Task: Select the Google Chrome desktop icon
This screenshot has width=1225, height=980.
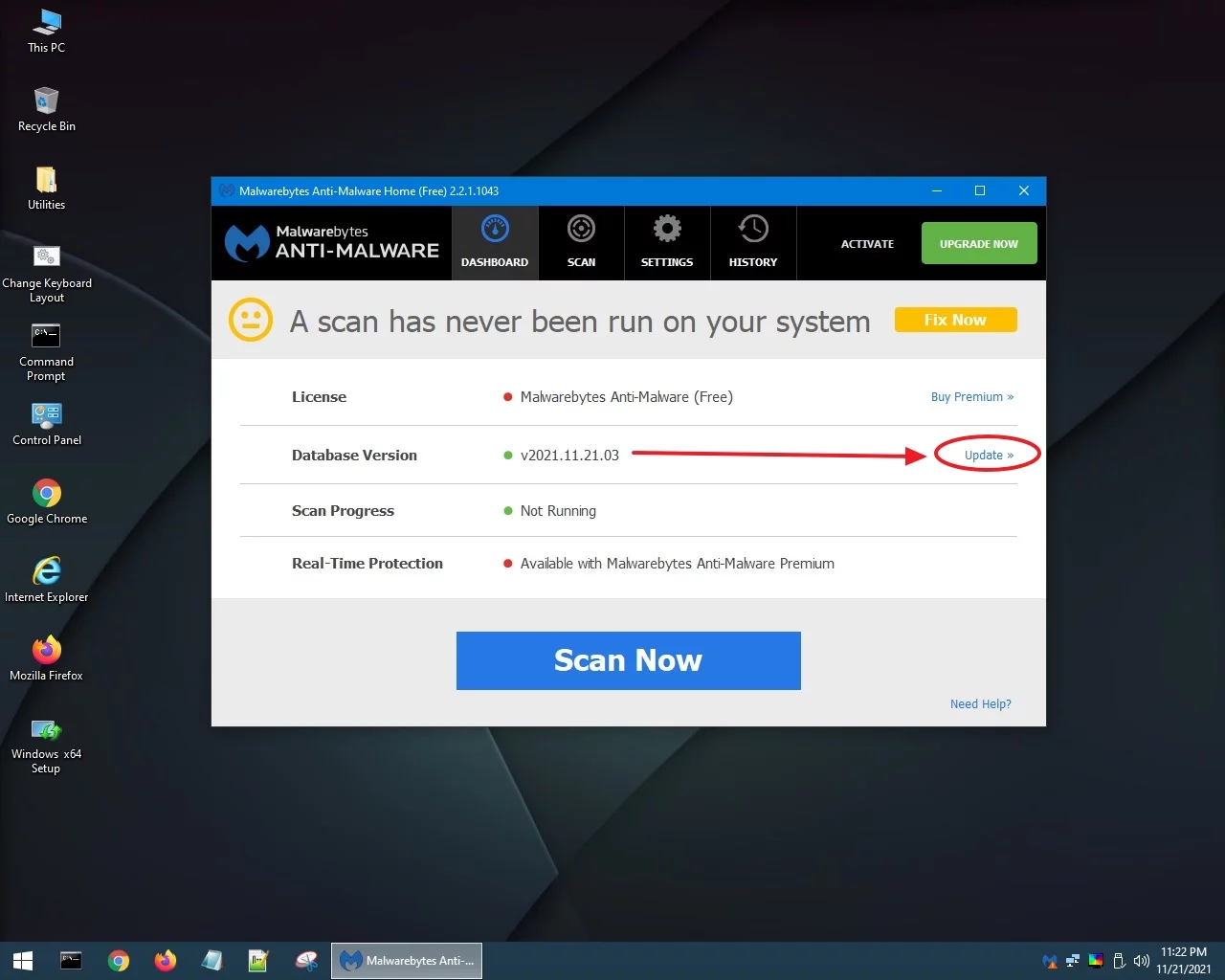Action: click(46, 502)
